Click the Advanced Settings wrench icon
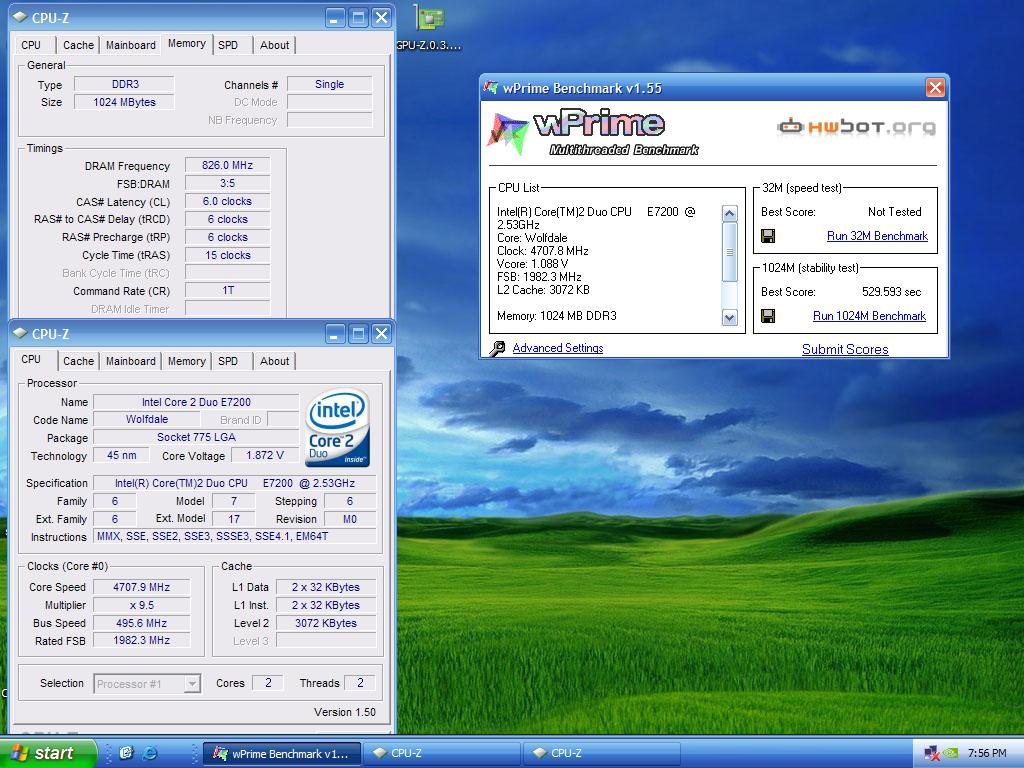1024x768 pixels. pyautogui.click(x=497, y=349)
